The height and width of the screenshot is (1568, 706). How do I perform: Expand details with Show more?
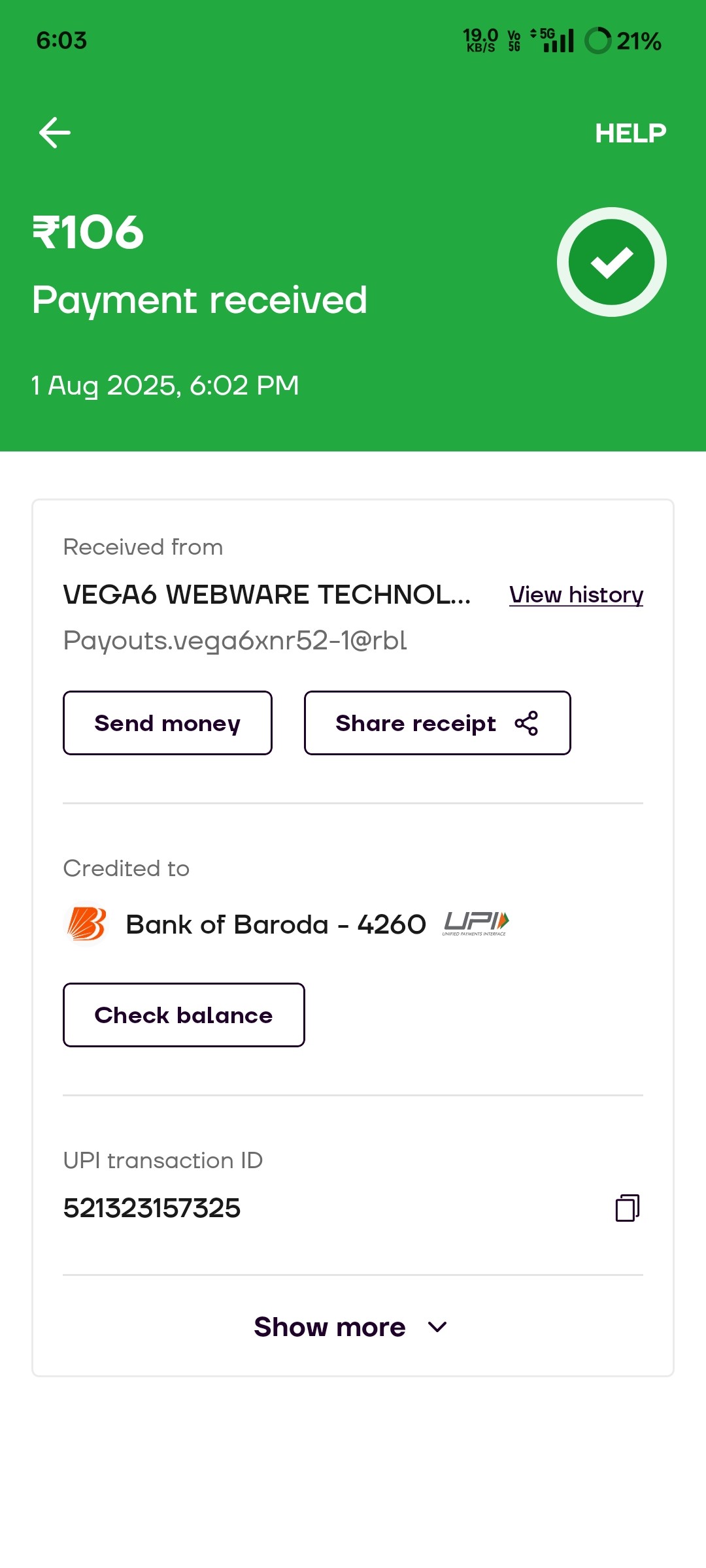[330, 1327]
